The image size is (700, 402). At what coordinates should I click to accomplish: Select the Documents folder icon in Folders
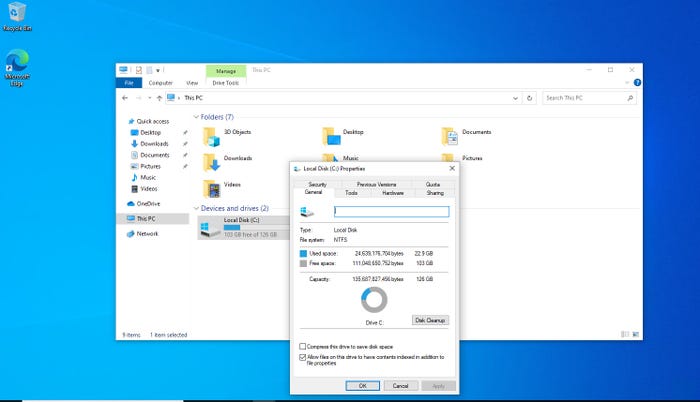450,136
